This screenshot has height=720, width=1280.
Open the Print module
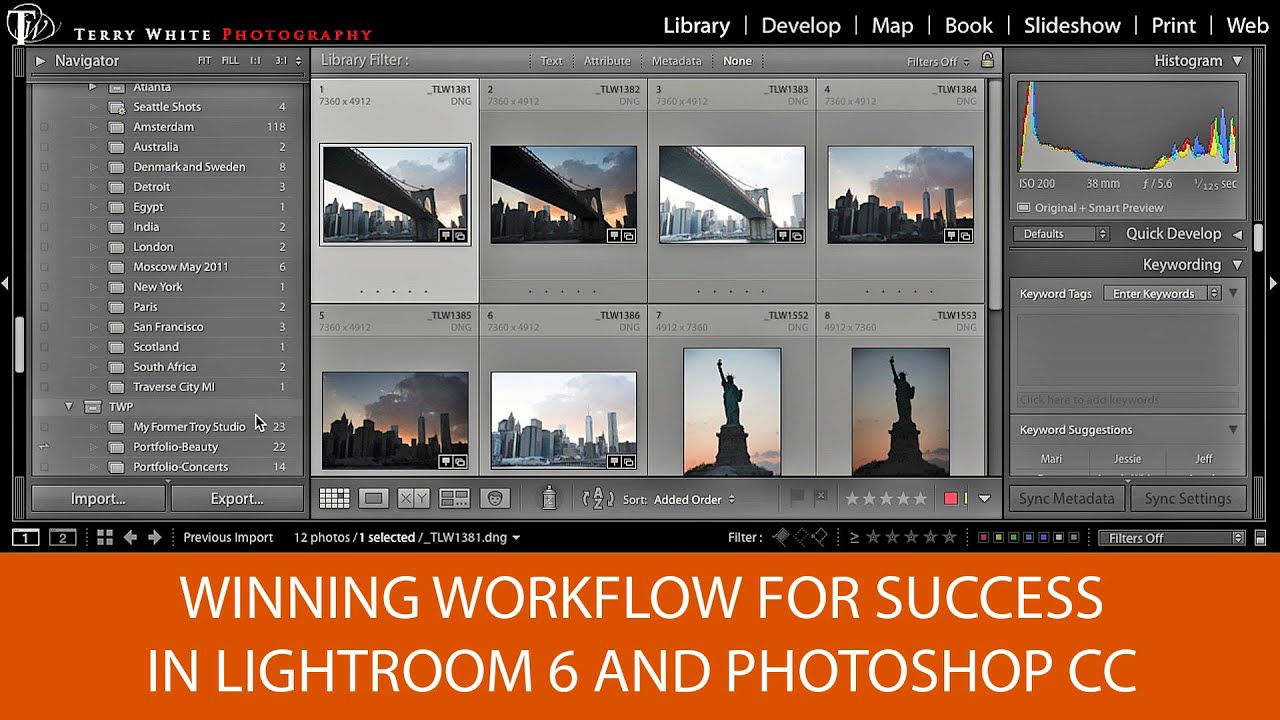(1173, 26)
